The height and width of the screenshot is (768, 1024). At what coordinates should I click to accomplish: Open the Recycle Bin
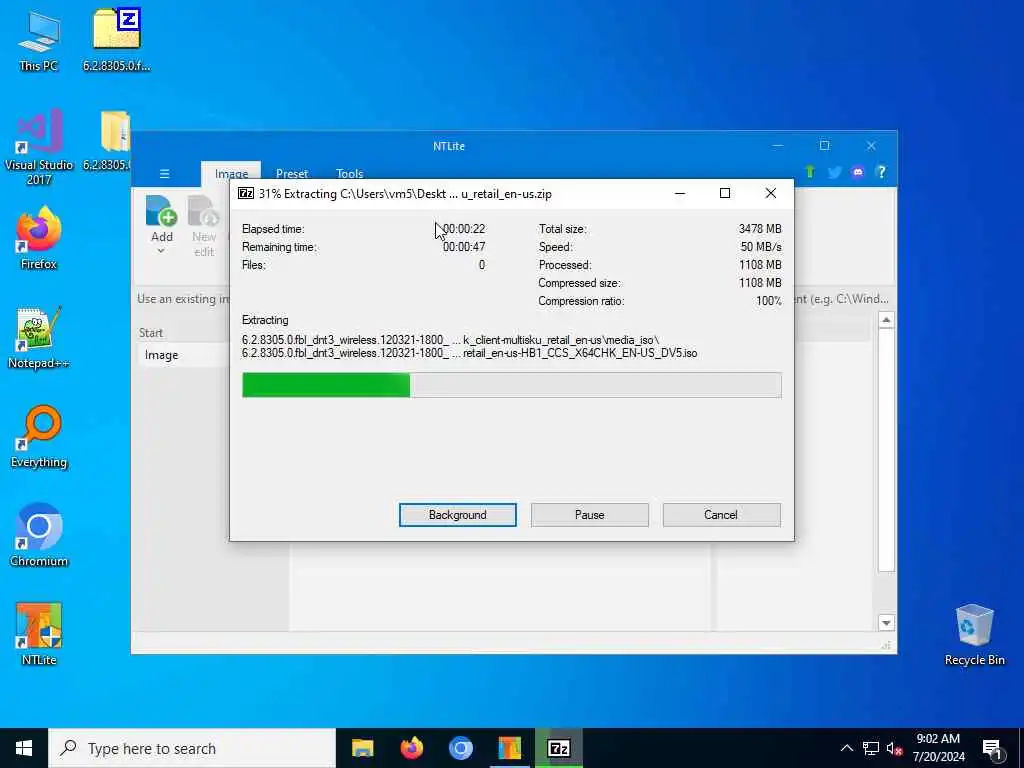(974, 635)
